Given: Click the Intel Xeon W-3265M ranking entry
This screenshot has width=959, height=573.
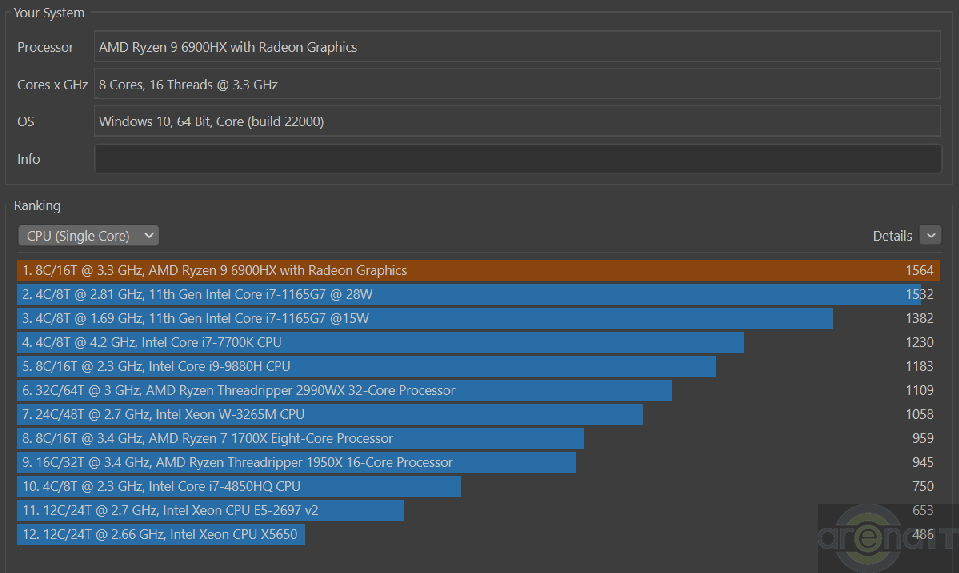Looking at the screenshot, I should coord(330,414).
